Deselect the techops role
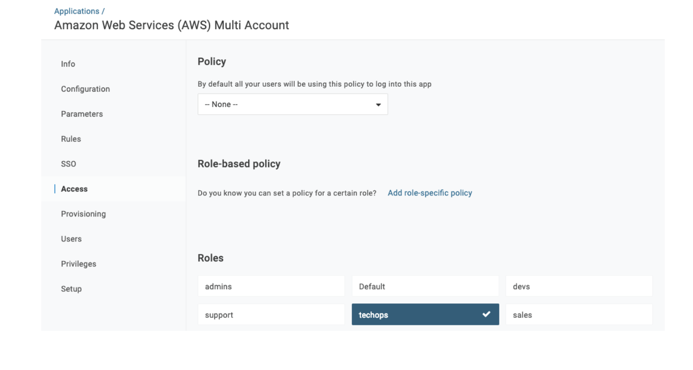 pos(425,314)
